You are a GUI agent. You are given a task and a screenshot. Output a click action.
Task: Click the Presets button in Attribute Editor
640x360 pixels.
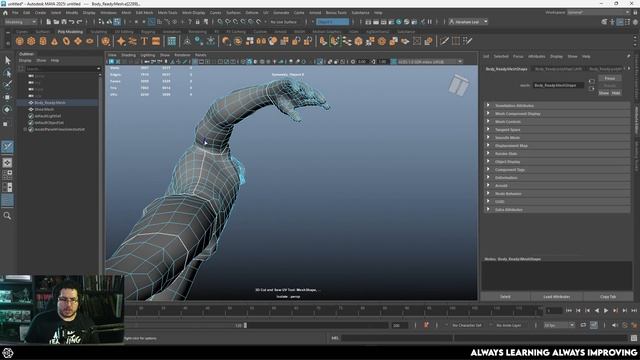(610, 85)
